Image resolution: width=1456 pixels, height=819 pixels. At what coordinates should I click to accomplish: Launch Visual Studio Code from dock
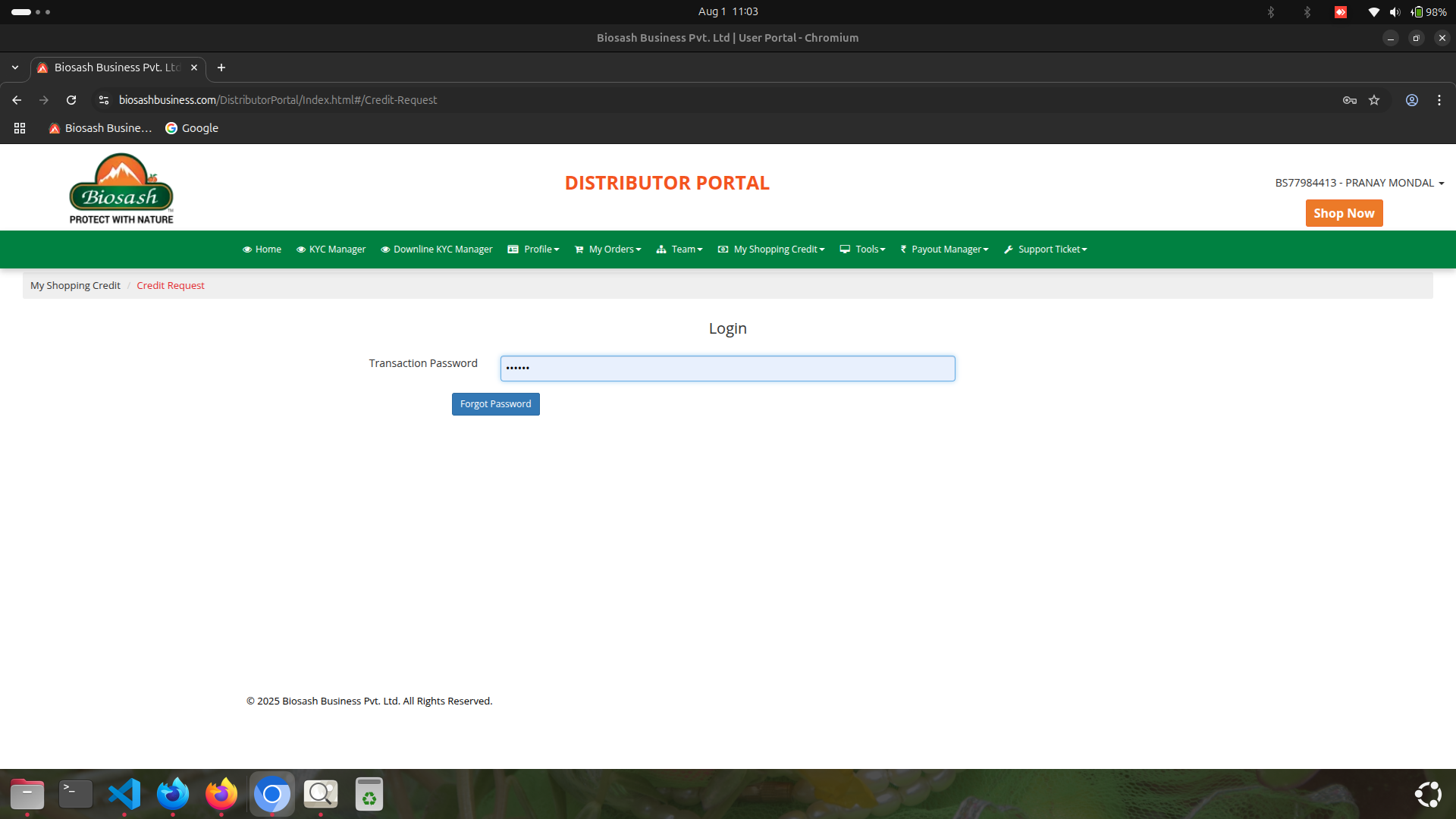124,794
